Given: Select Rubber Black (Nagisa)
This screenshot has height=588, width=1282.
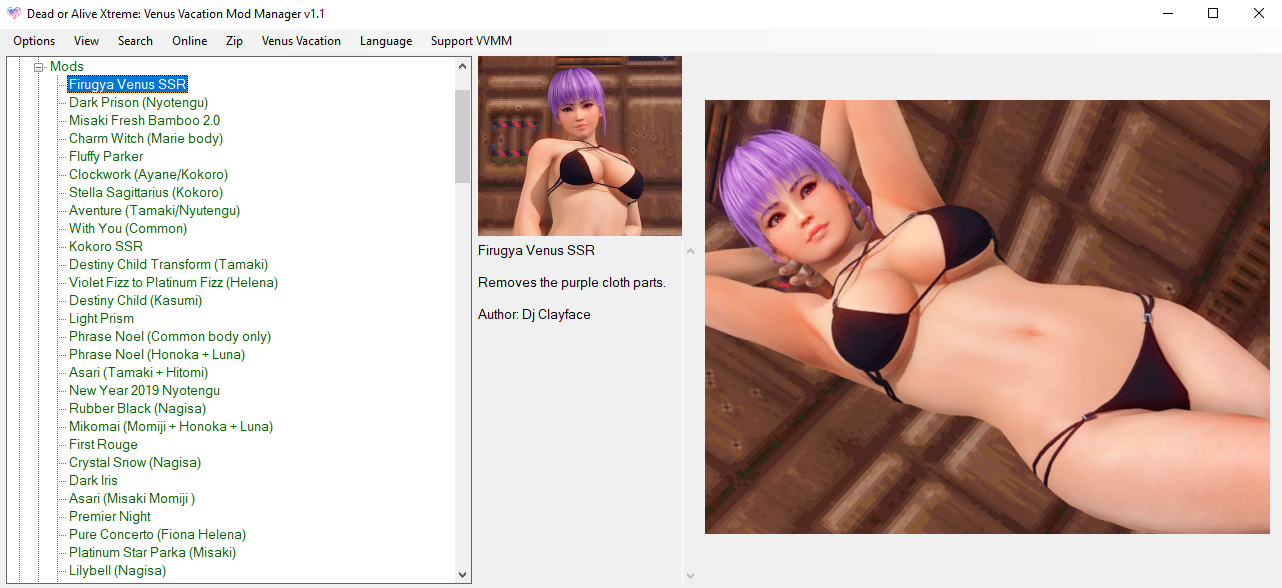Looking at the screenshot, I should click(x=137, y=408).
